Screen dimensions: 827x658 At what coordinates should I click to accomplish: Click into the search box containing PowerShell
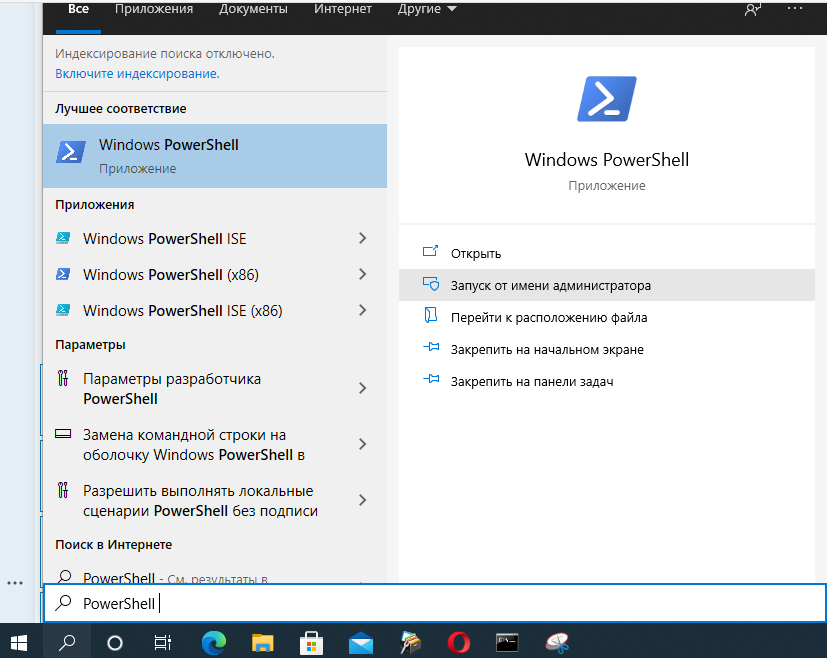[435, 603]
